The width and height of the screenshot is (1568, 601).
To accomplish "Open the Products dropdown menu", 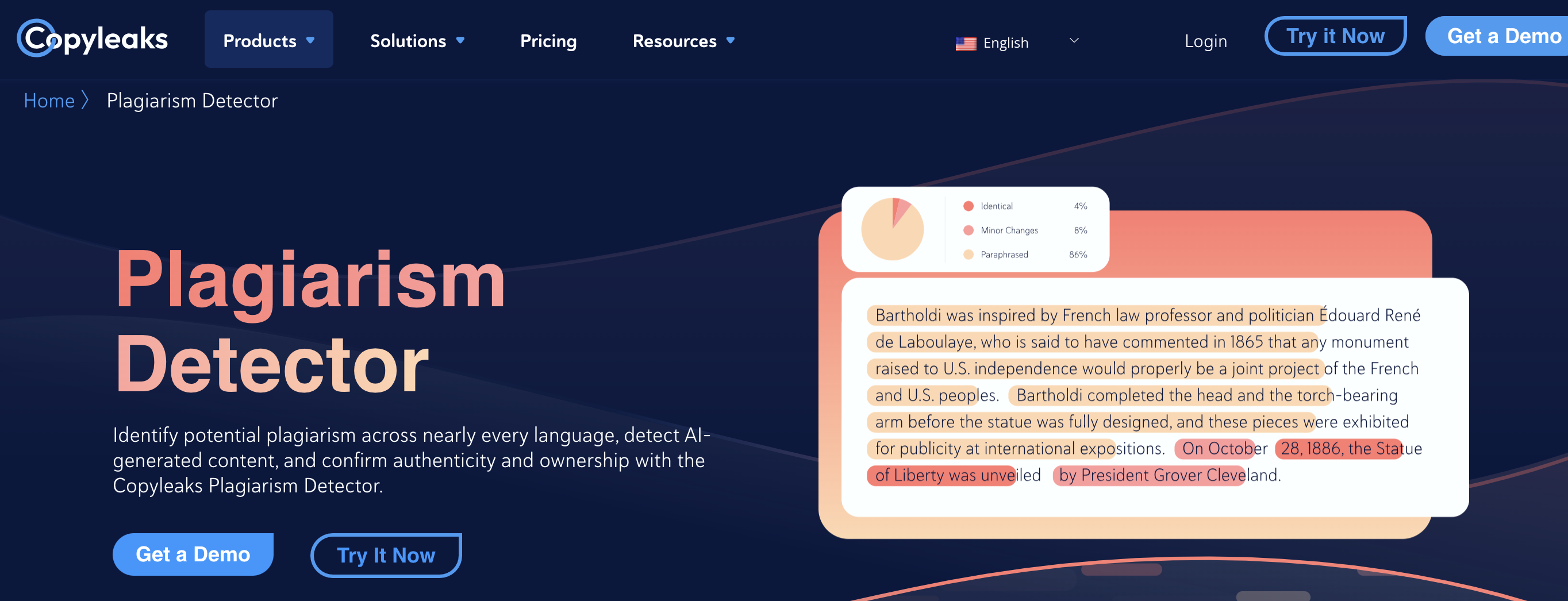I will click(268, 40).
